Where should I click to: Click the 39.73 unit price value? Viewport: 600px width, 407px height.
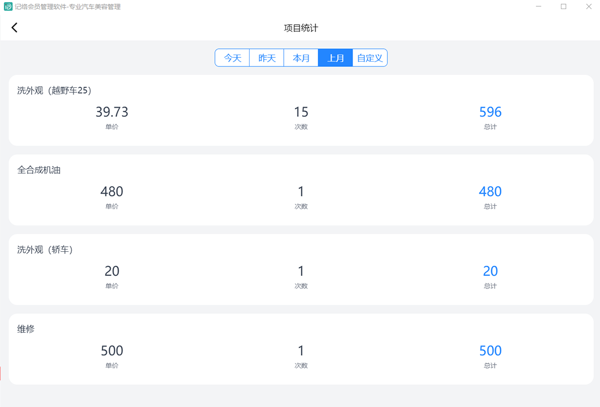(112, 112)
